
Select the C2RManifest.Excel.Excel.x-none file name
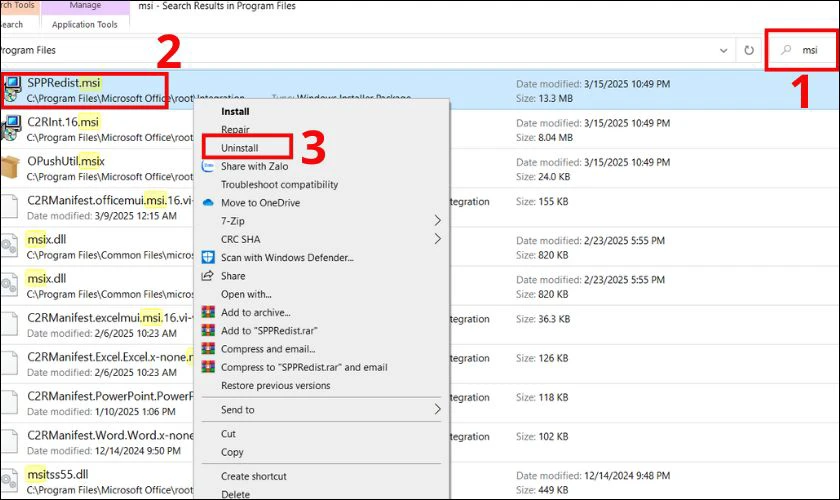pyautogui.click(x=109, y=356)
